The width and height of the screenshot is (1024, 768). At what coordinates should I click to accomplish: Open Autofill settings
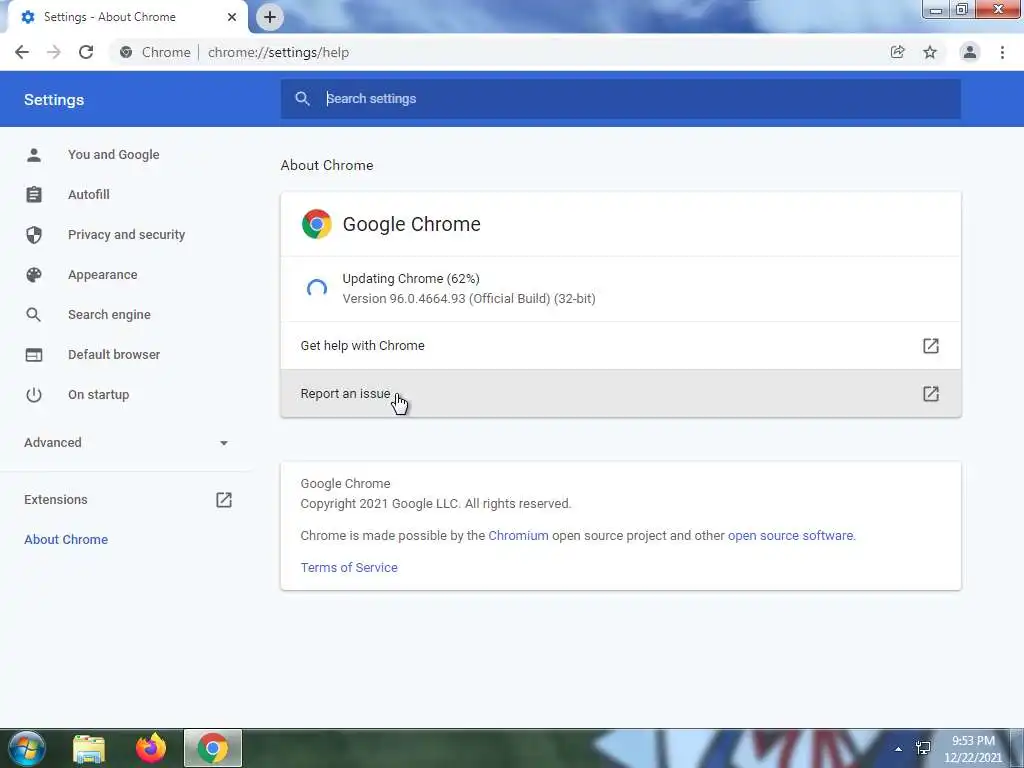pyautogui.click(x=89, y=195)
